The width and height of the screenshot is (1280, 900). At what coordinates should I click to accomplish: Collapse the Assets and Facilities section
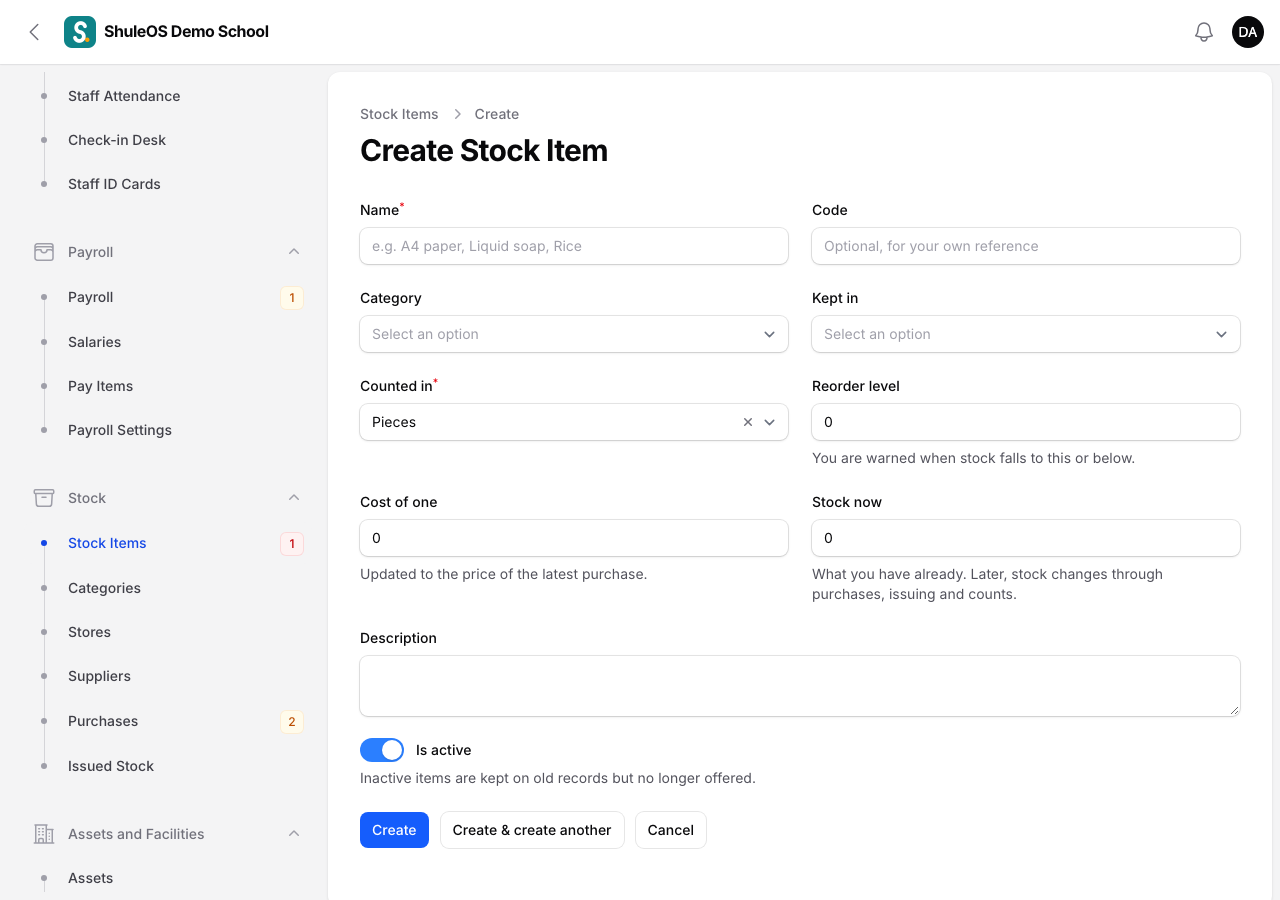click(x=294, y=834)
